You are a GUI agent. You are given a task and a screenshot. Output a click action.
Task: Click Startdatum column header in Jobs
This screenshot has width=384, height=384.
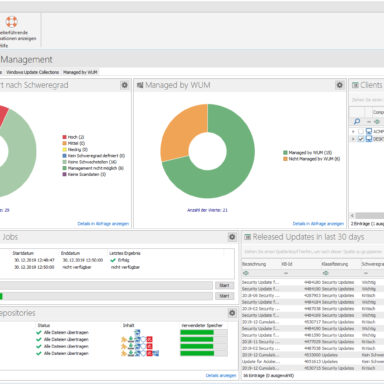(23, 253)
